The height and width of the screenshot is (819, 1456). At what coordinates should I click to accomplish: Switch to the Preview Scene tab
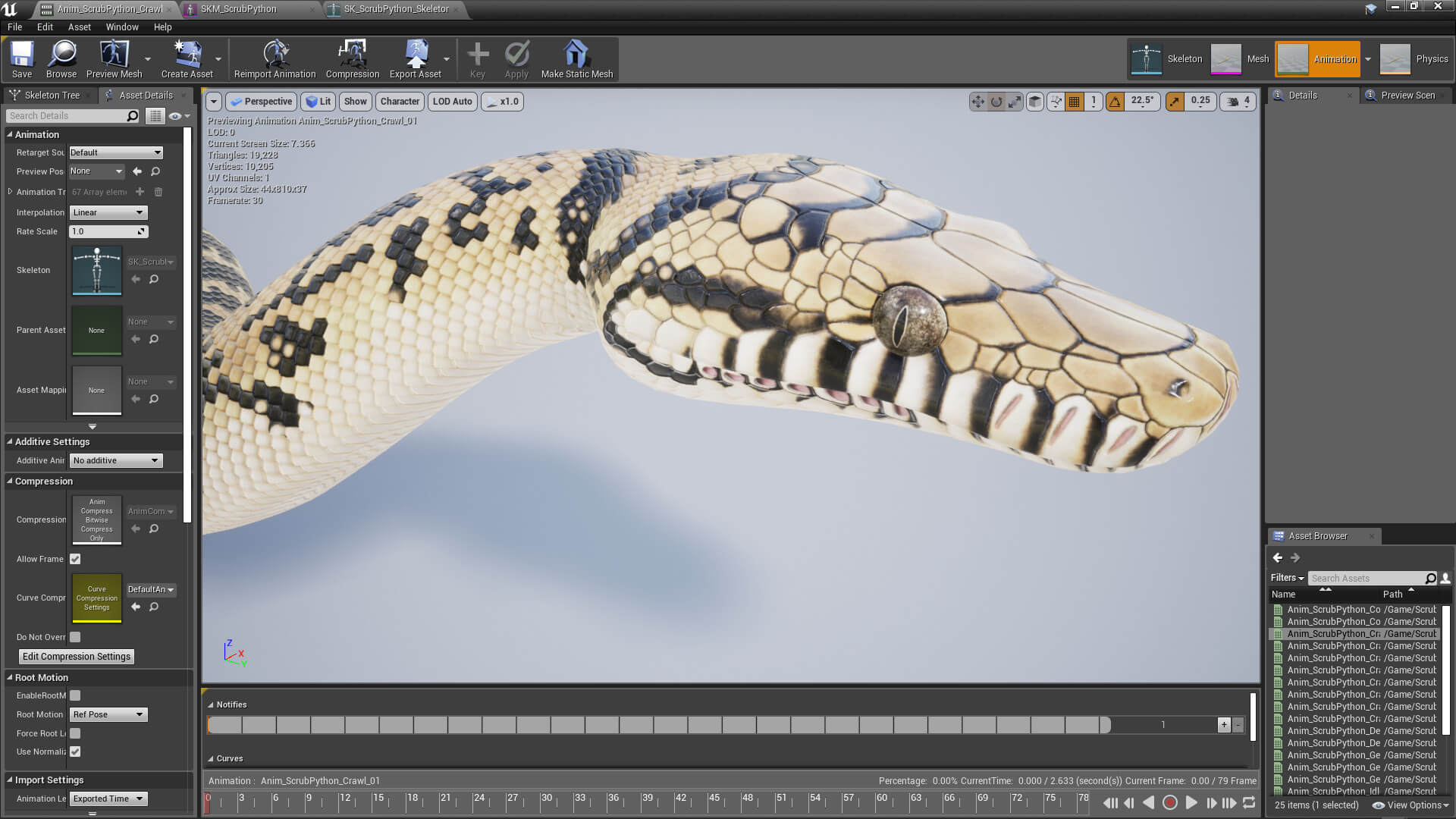(1407, 95)
